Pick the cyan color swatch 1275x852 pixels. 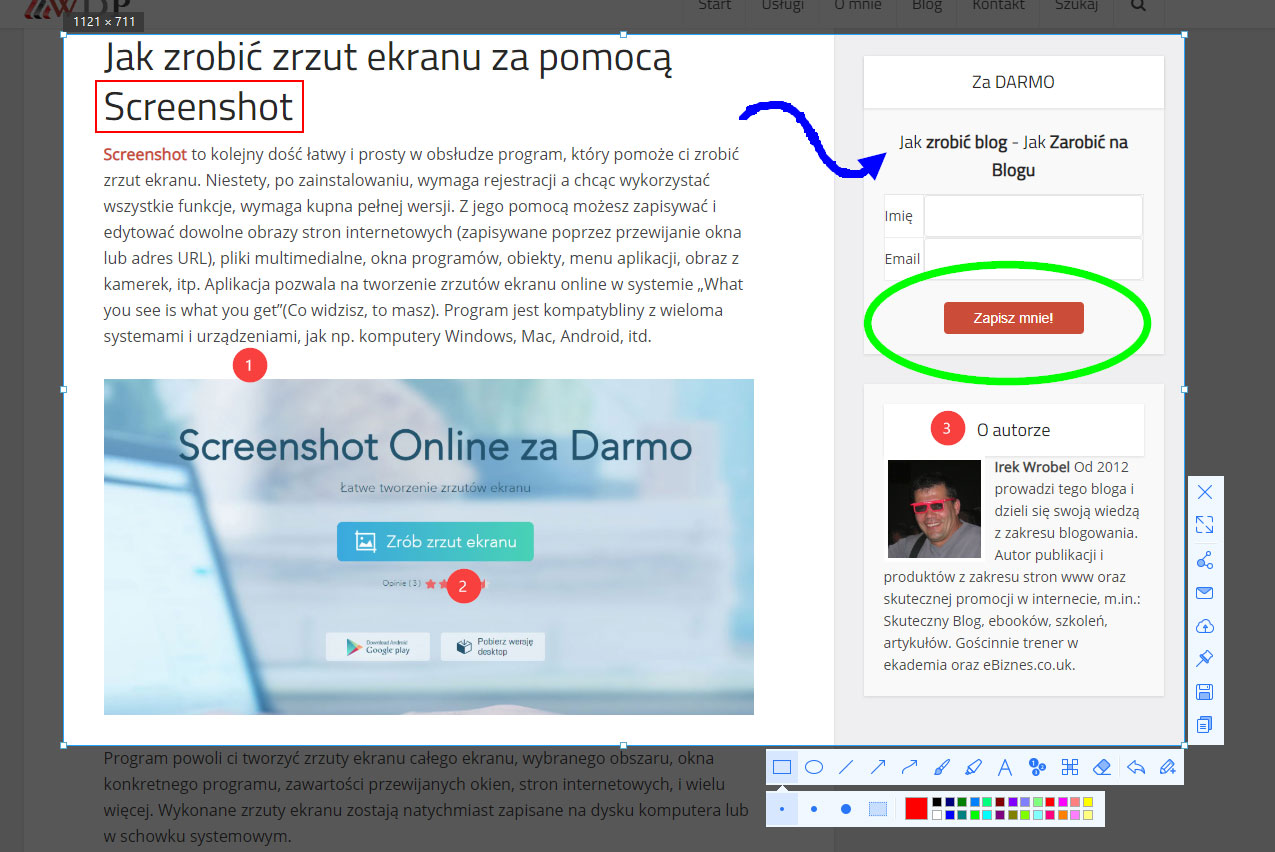[x=987, y=815]
